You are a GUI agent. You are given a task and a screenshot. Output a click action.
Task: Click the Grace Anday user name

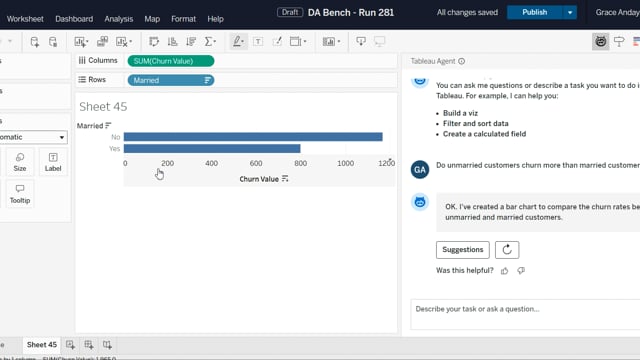tap(618, 13)
